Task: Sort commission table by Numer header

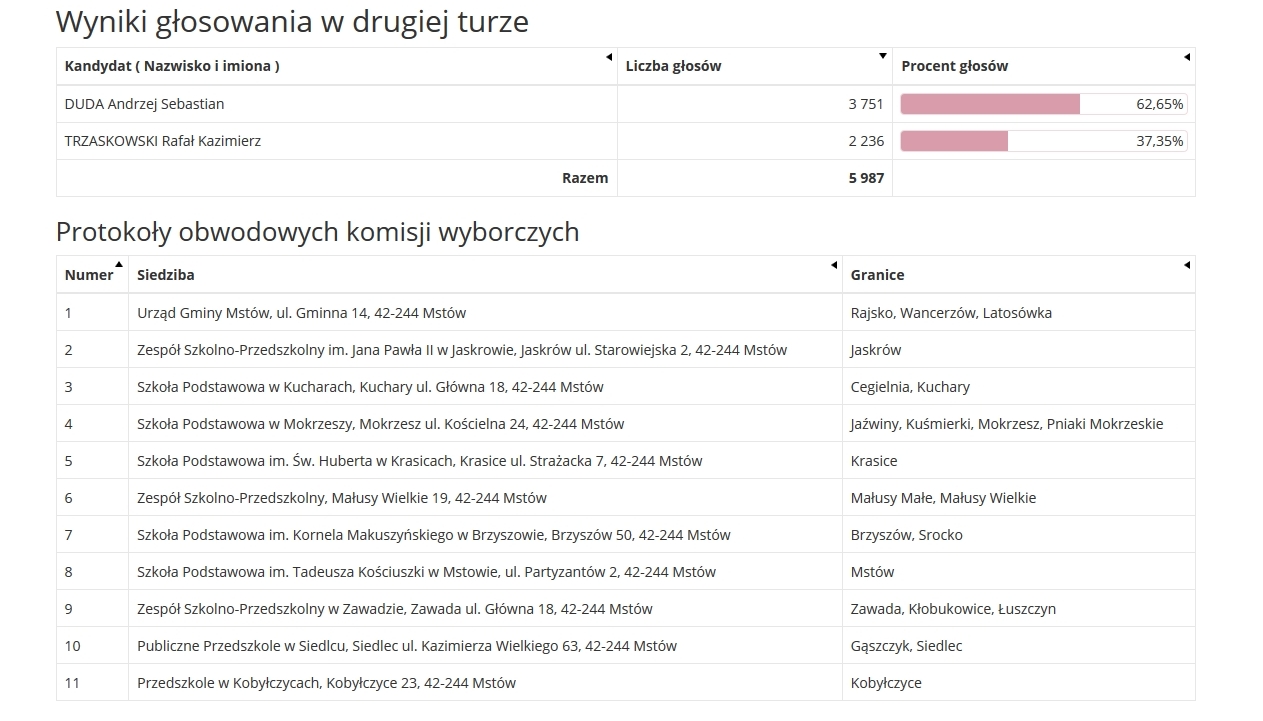Action: click(x=92, y=275)
